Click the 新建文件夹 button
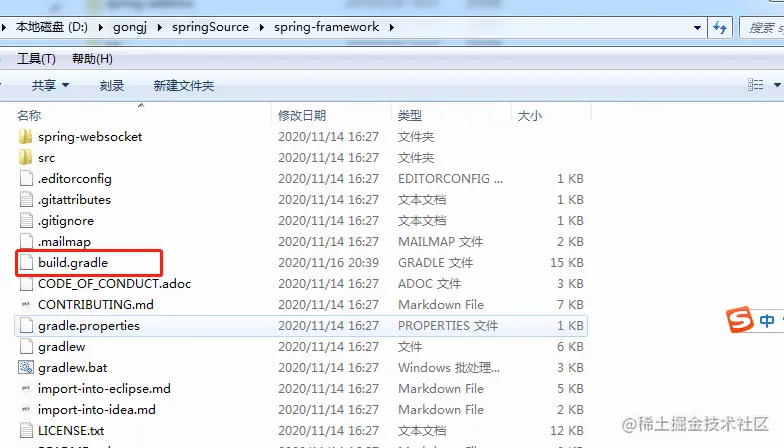Screen dimensions: 784x448 (x=184, y=86)
